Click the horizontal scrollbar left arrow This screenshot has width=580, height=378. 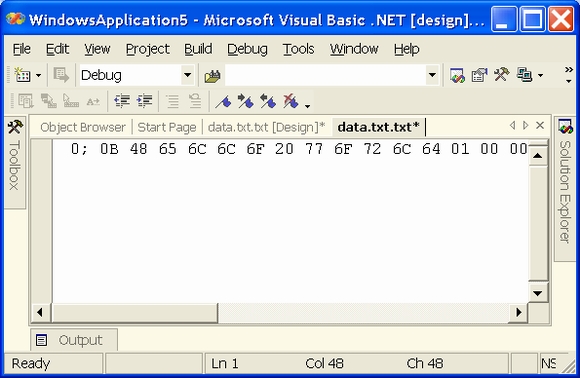[40, 313]
